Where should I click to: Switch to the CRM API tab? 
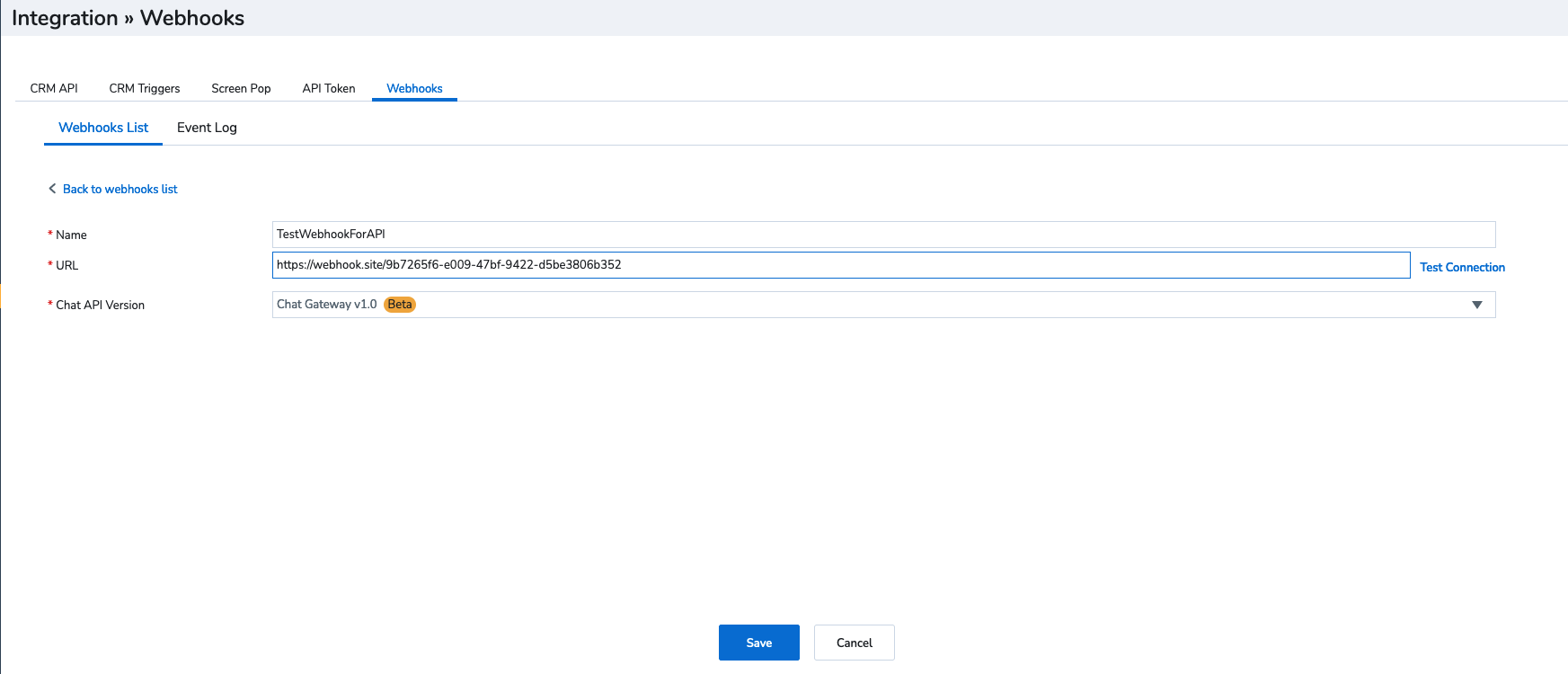54,88
